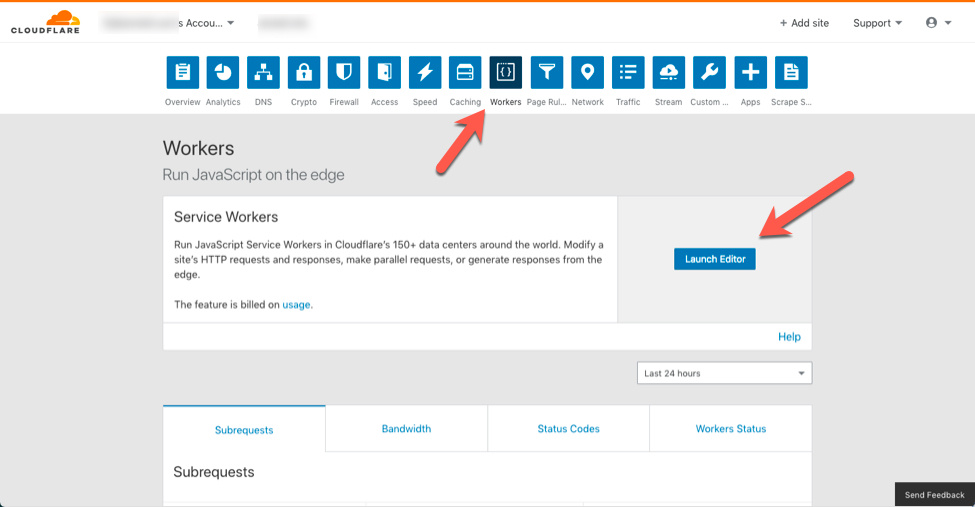Switch to the Bandwidth tab

[406, 429]
